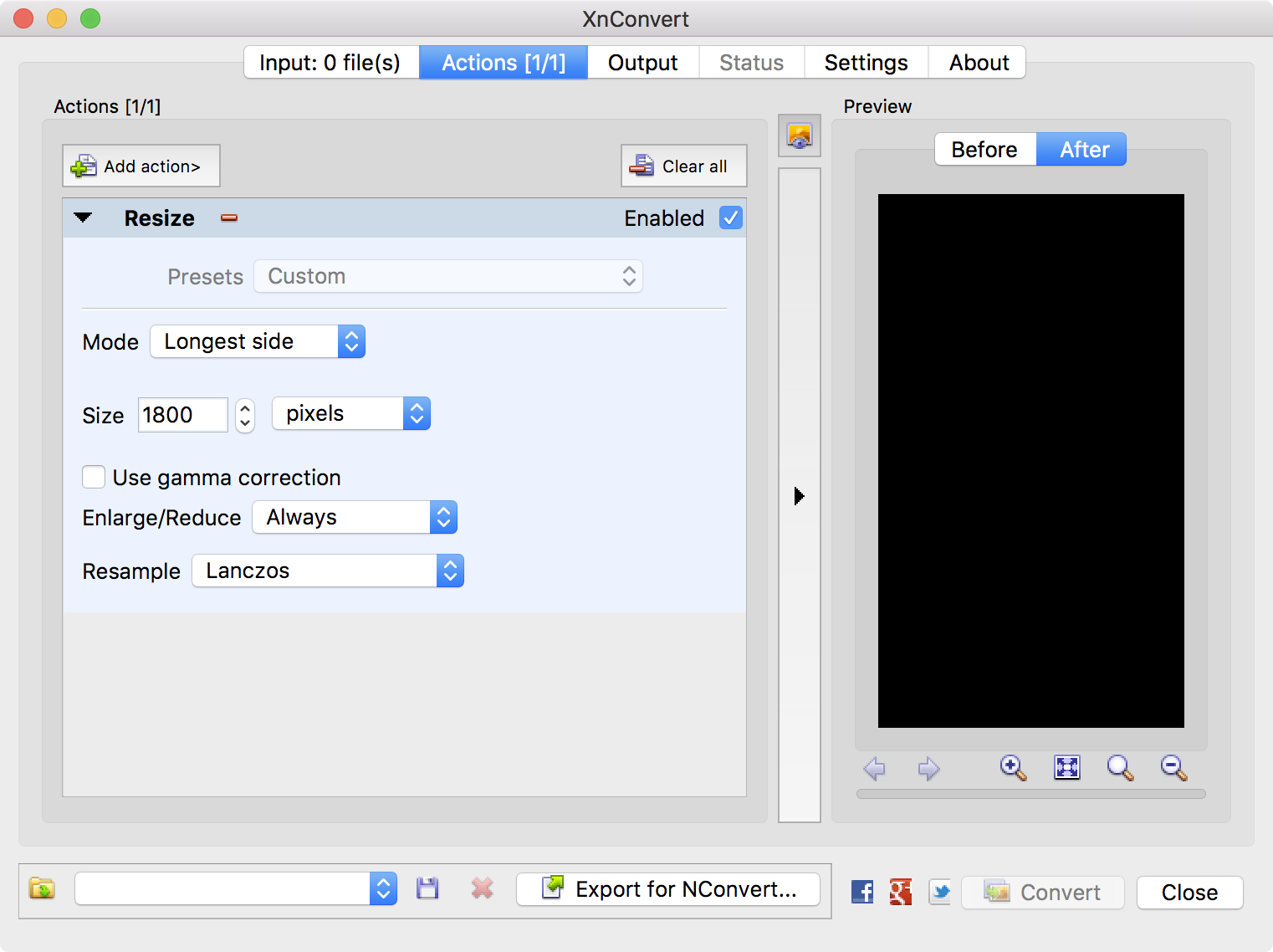Click Export for NConvert button
Image resolution: width=1273 pixels, height=952 pixels.
(668, 889)
